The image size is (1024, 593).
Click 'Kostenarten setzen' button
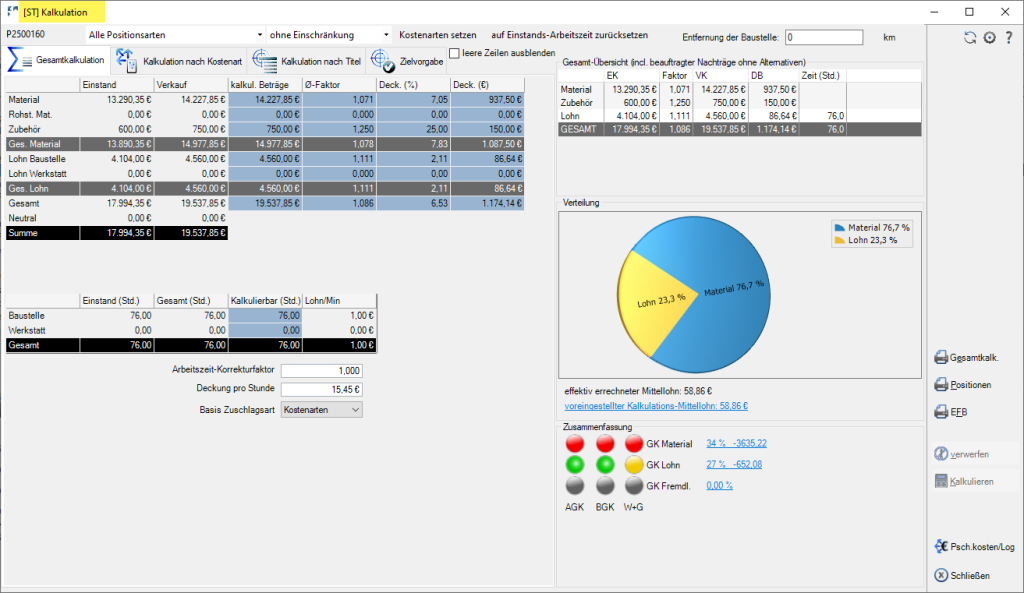click(x=437, y=35)
